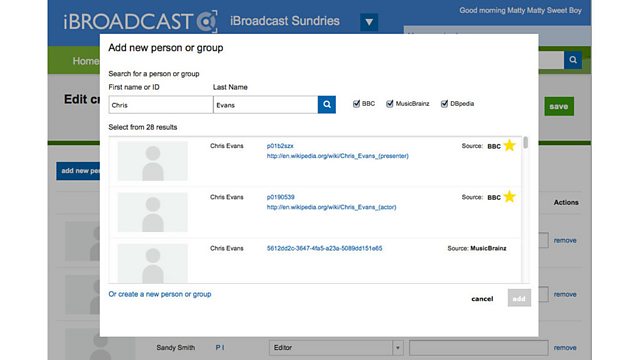The image size is (640, 360).
Task: Click the search magnifier button in dialog
Action: pyautogui.click(x=327, y=104)
